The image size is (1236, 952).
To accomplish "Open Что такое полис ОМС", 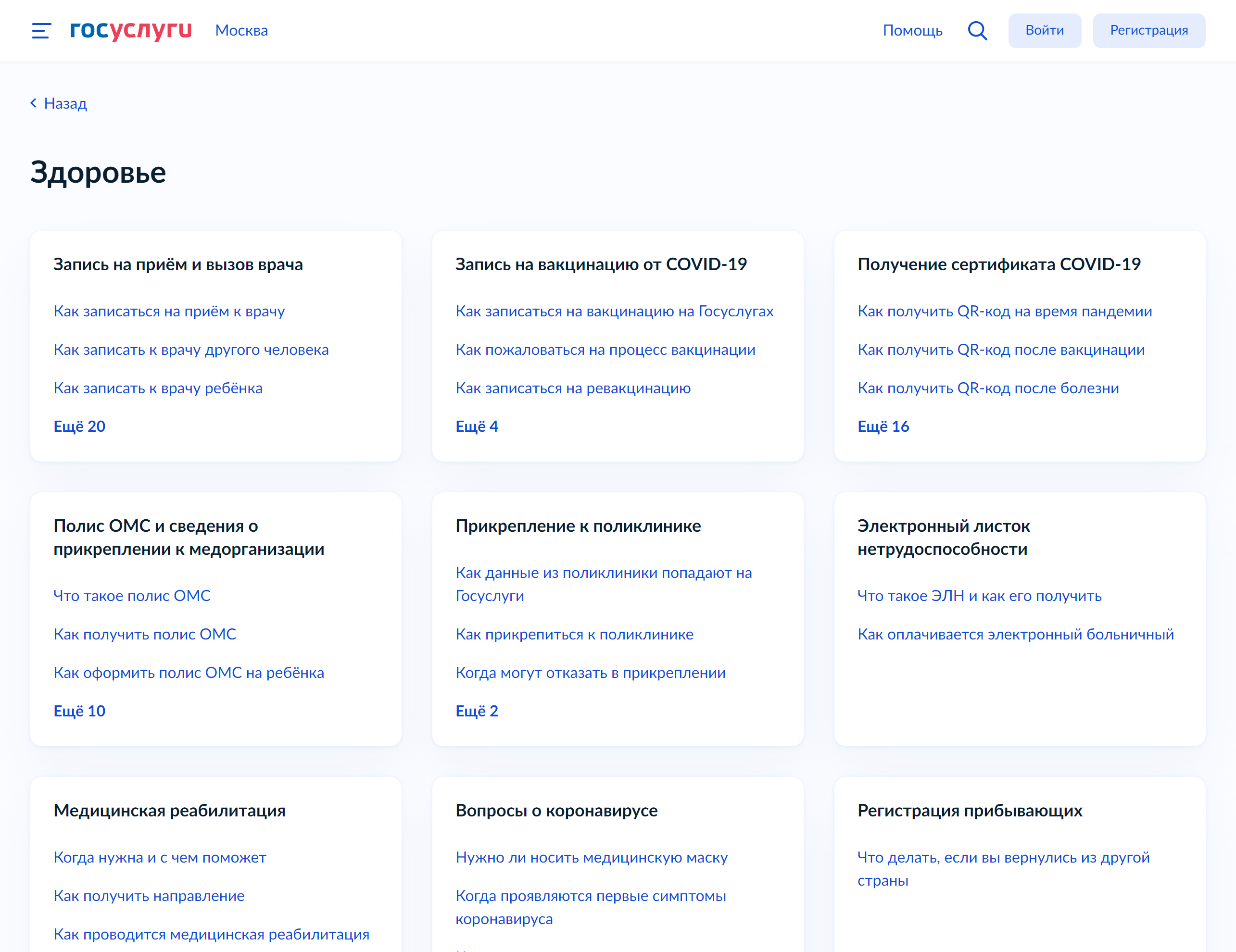I will point(132,596).
